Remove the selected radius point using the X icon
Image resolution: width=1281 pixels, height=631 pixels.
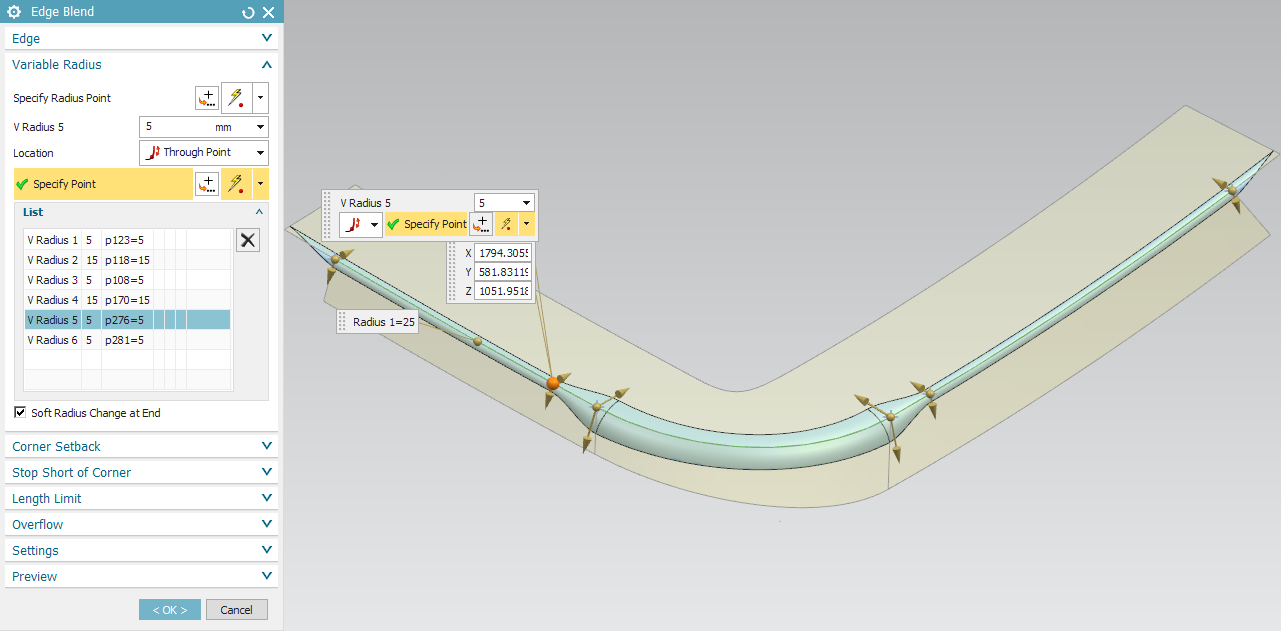coord(247,239)
